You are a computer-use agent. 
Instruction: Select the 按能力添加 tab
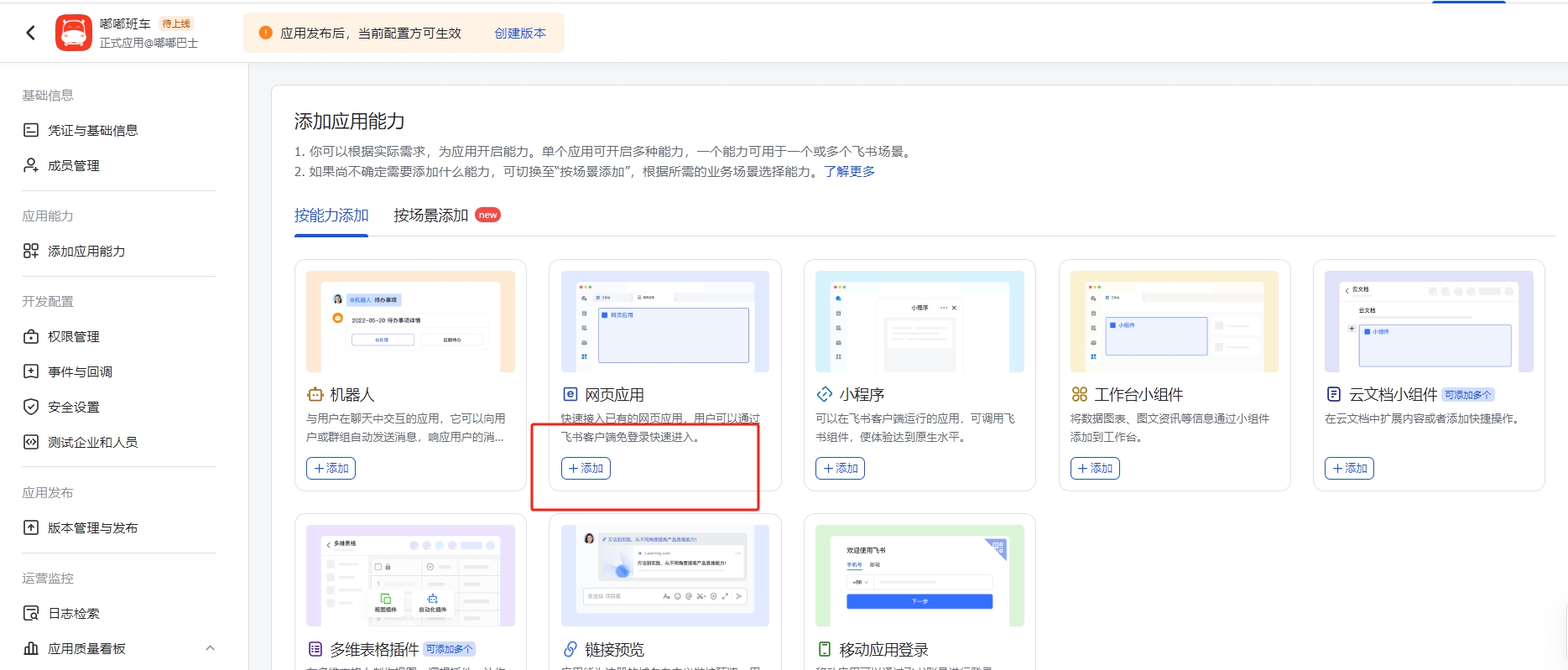coord(331,216)
